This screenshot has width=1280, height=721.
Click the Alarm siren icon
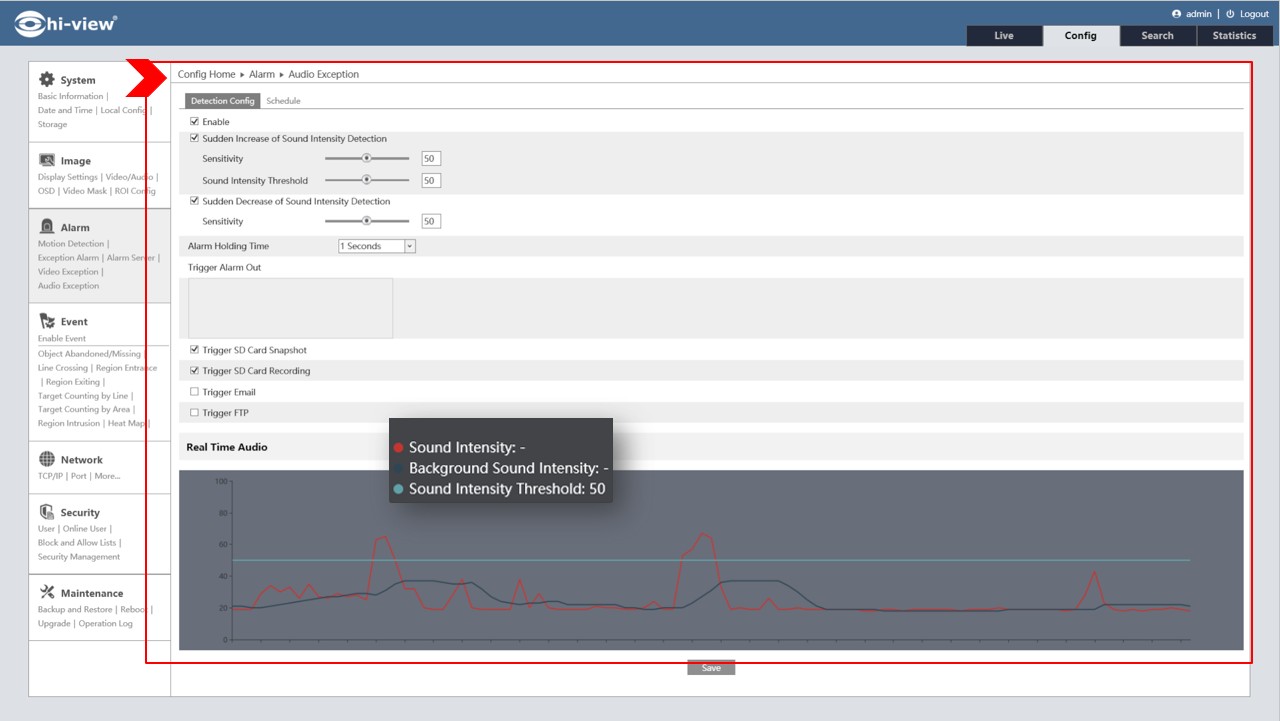46,227
